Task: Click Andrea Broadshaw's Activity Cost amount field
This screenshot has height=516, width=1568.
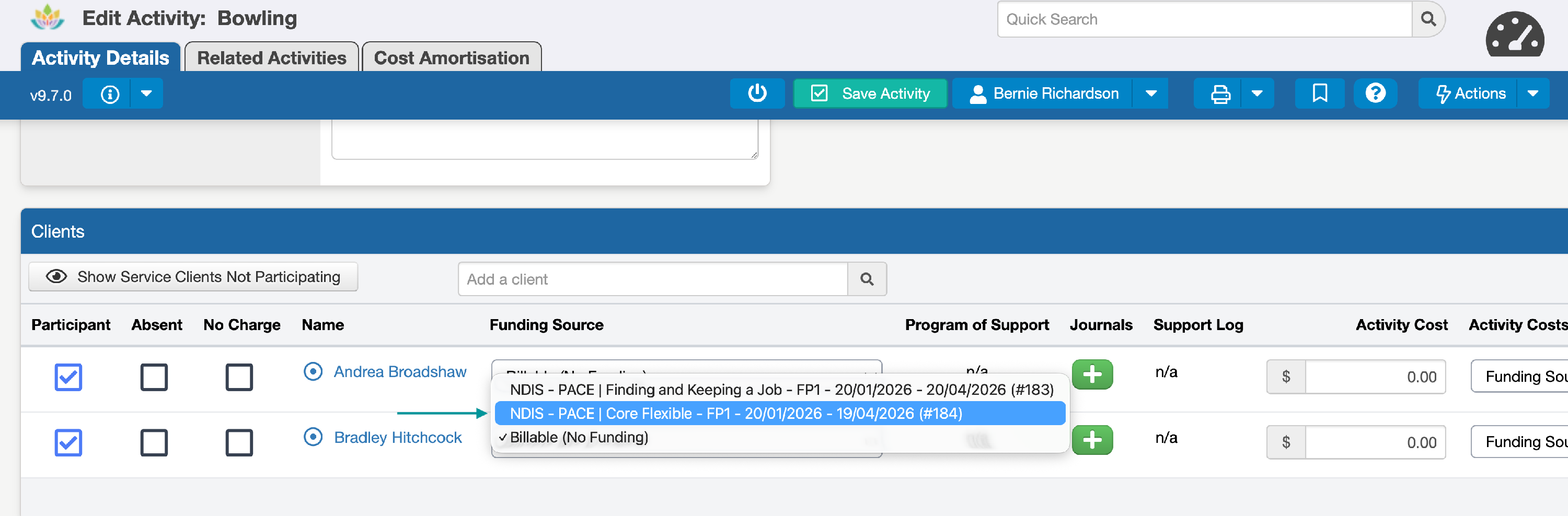Action: tap(1375, 377)
